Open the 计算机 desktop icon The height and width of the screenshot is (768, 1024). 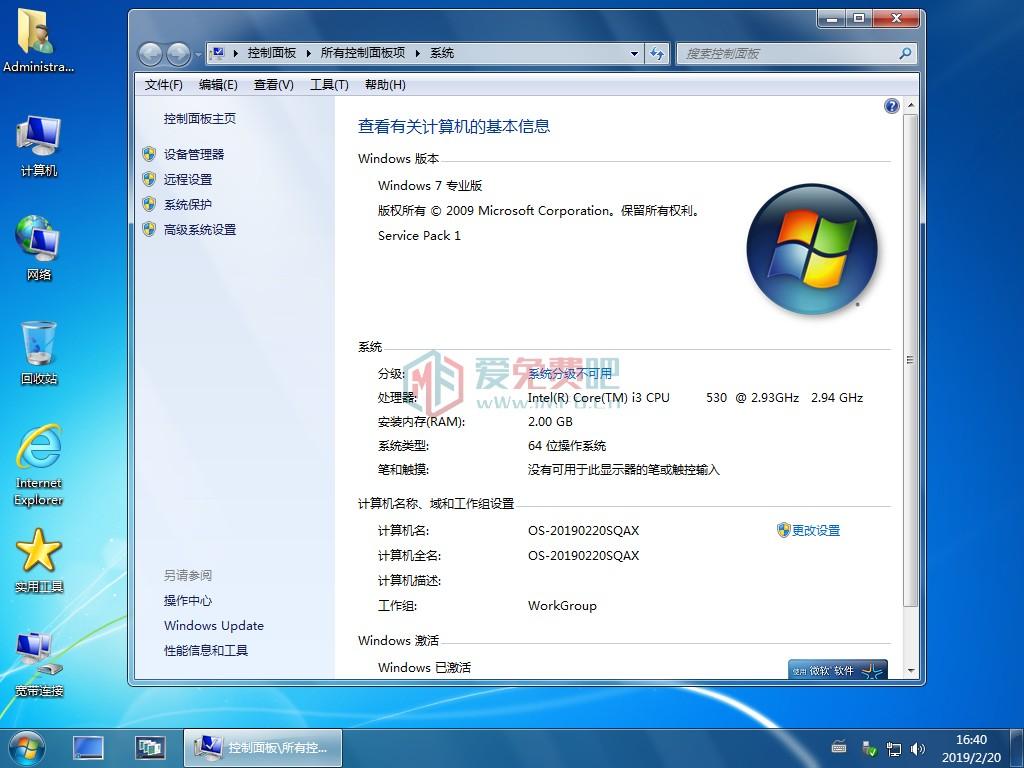38,146
